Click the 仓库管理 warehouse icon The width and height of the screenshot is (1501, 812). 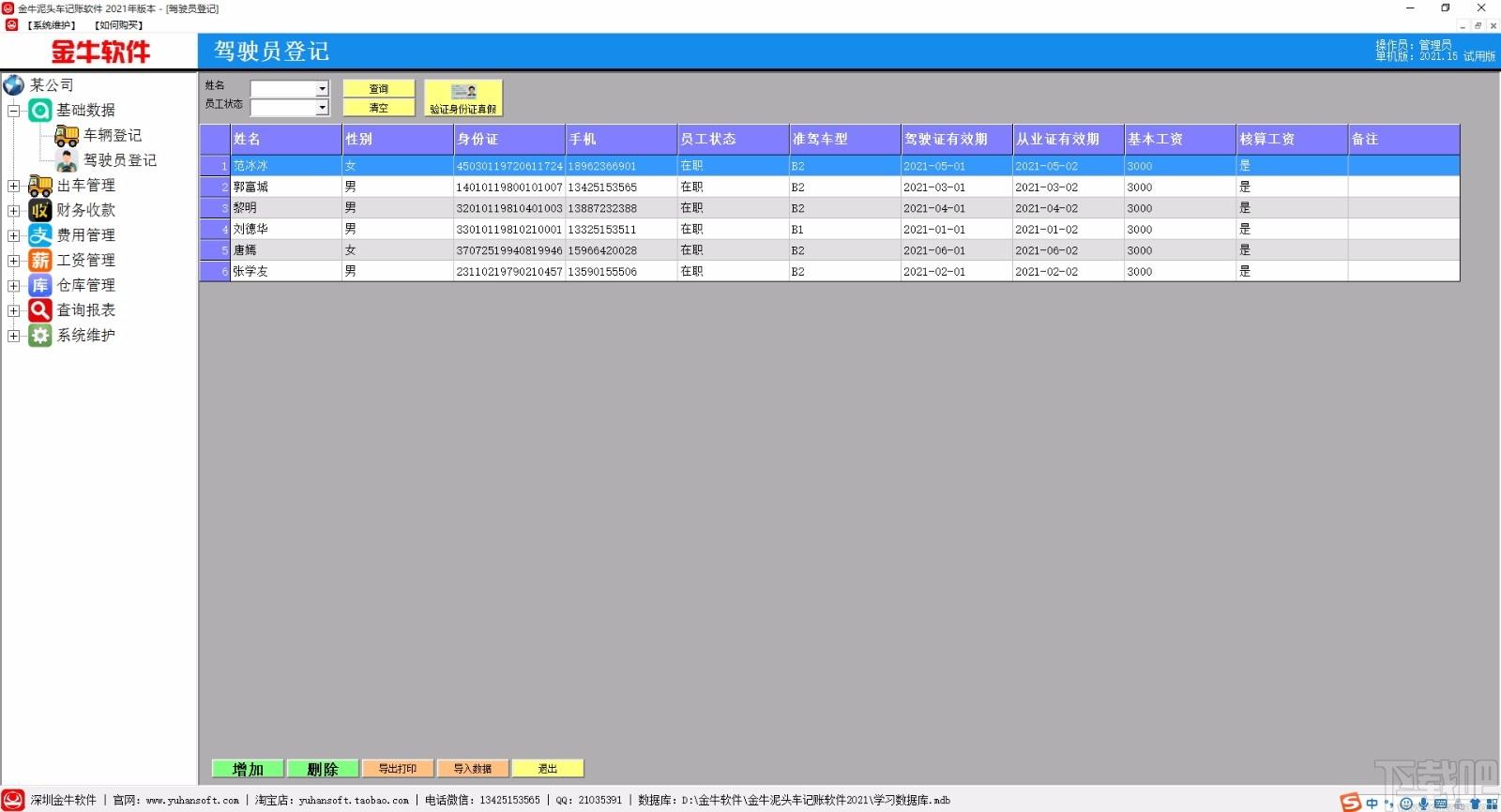point(40,285)
